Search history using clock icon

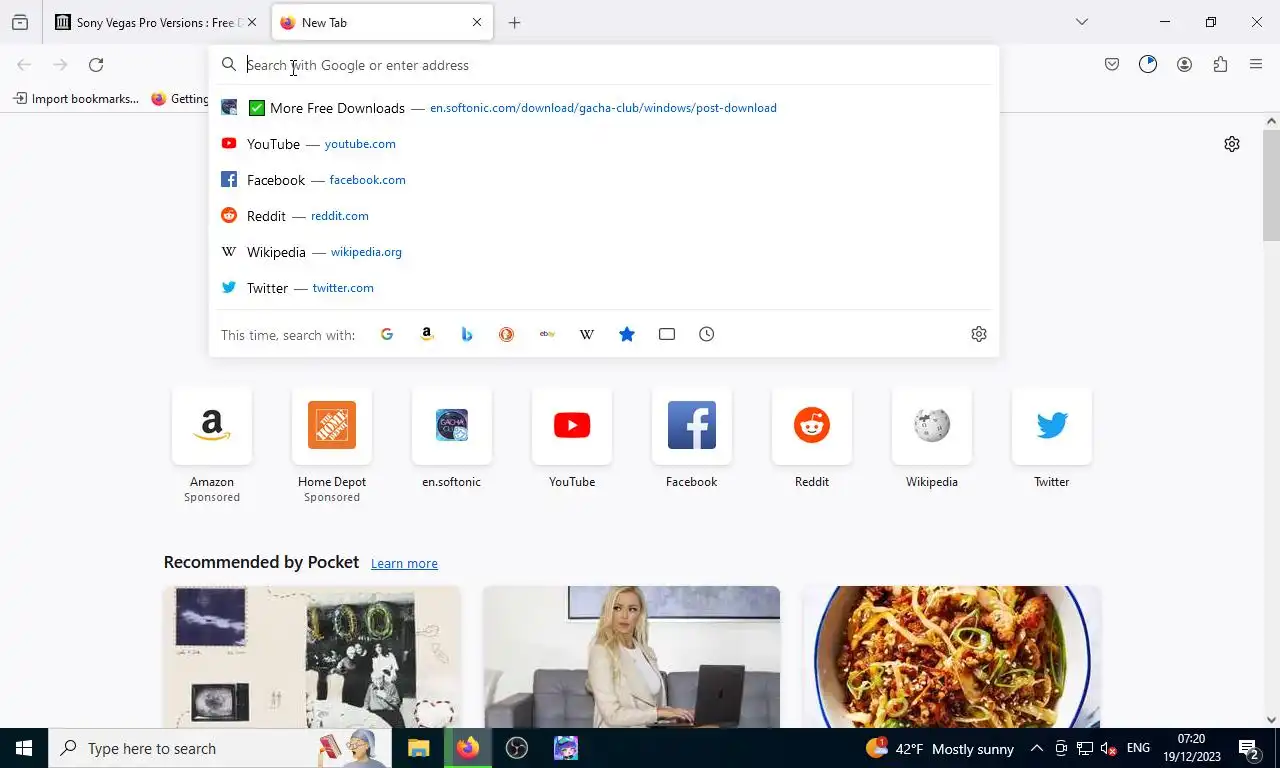coord(707,334)
